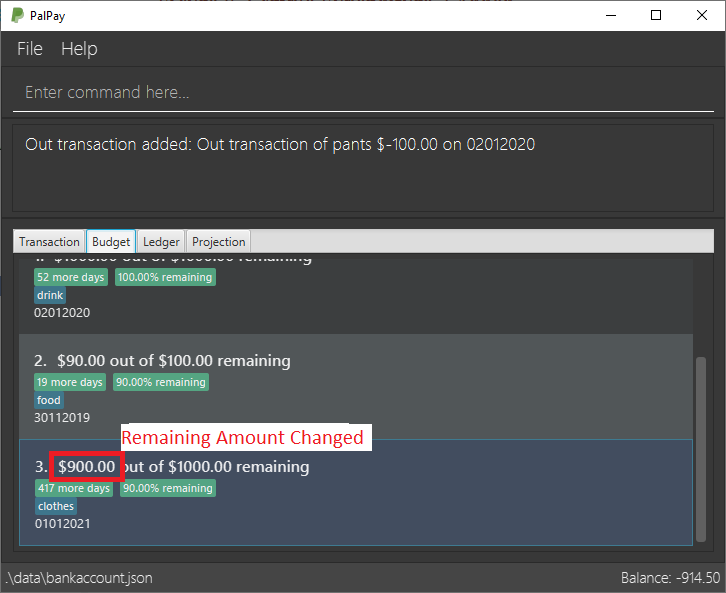Click the '417 more days' tag
Viewport: 726px width, 593px height.
(74, 488)
